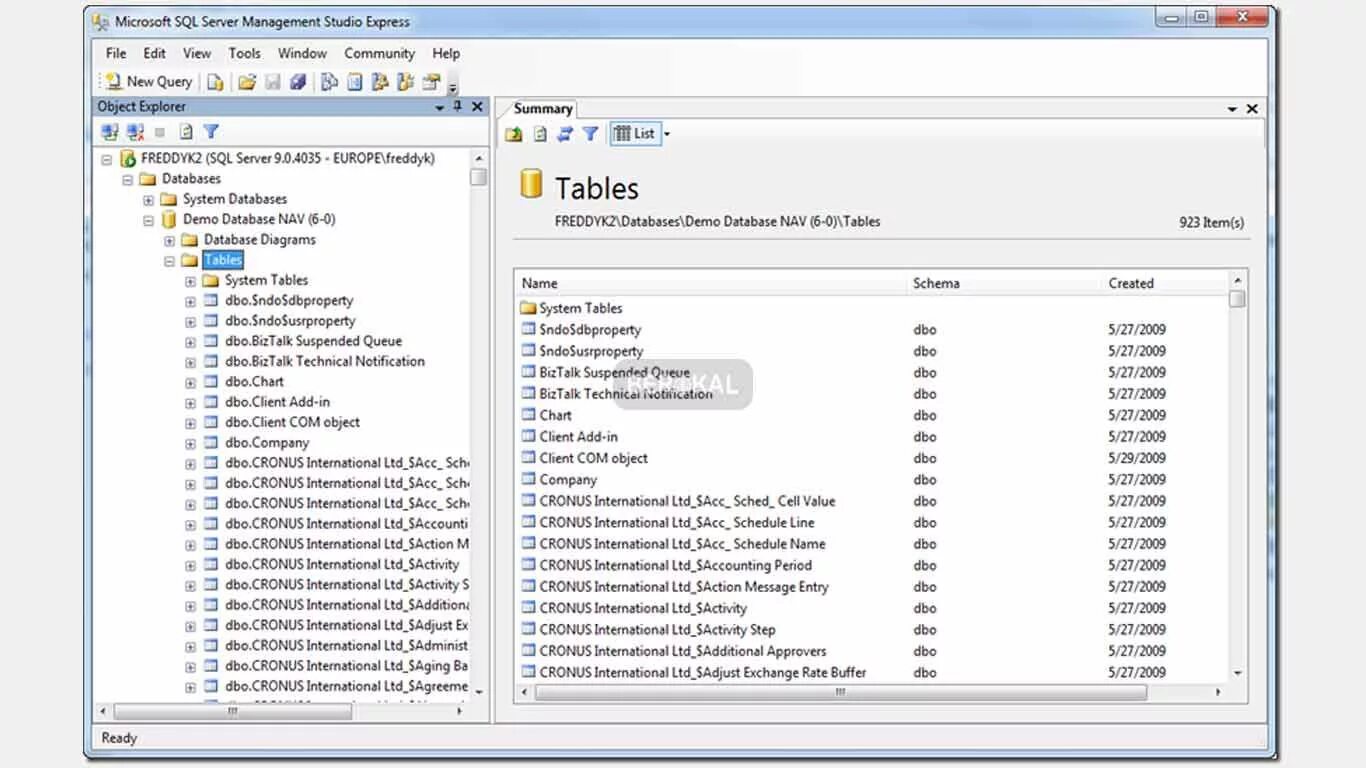The width and height of the screenshot is (1366, 768).
Task: Click the Up folder icon in Summary toolbar
Action: pos(514,133)
